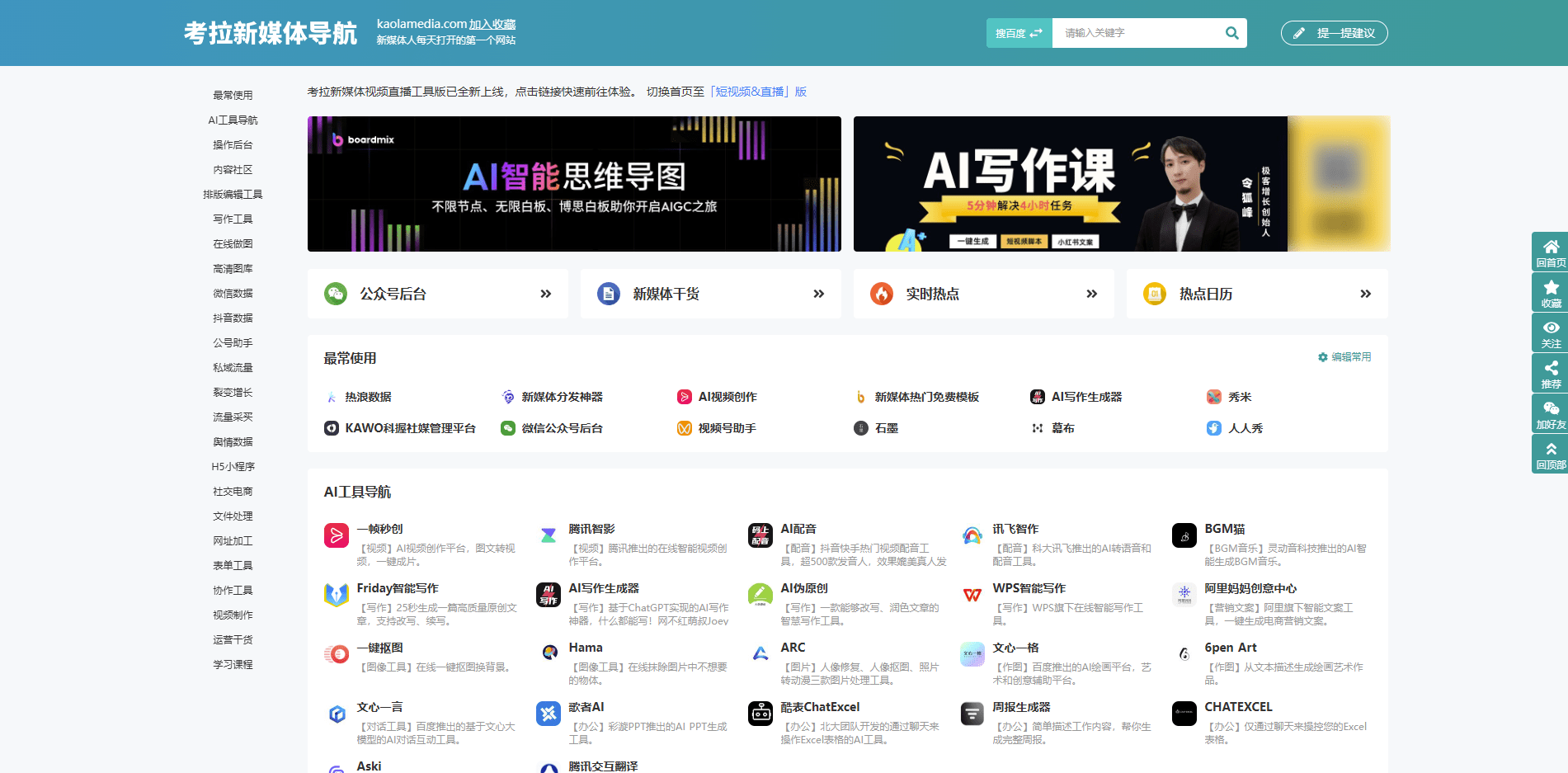Viewport: 1568px width, 773px height.
Task: Select 社交电商 in left sidebar
Action: coord(233,491)
